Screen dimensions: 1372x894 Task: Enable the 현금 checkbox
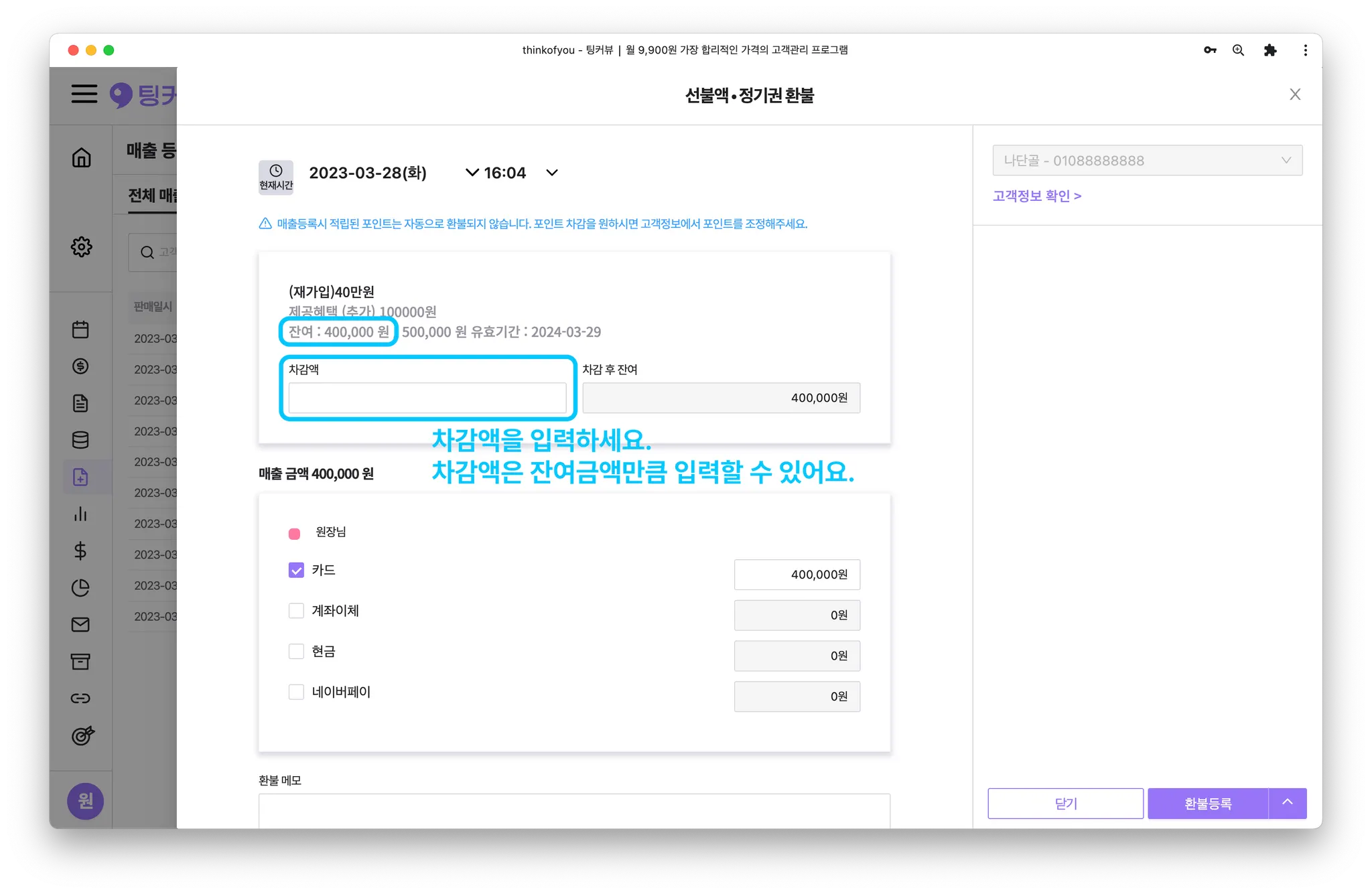(x=296, y=652)
